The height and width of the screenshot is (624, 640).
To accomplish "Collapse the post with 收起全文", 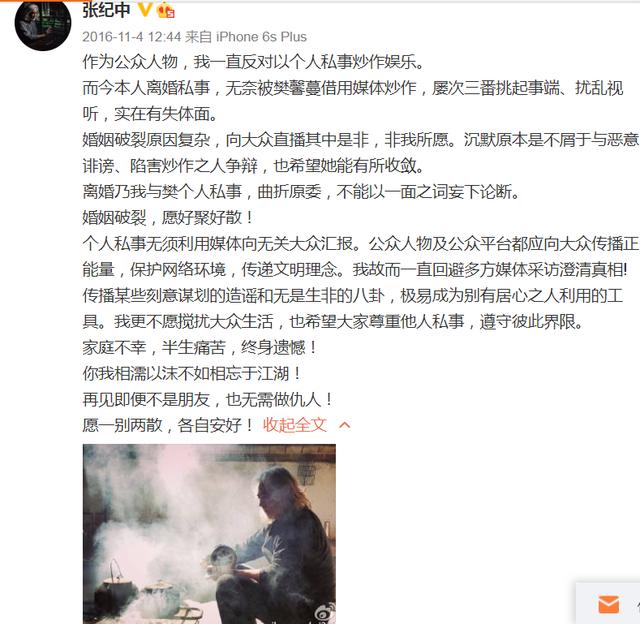I will tap(295, 425).
